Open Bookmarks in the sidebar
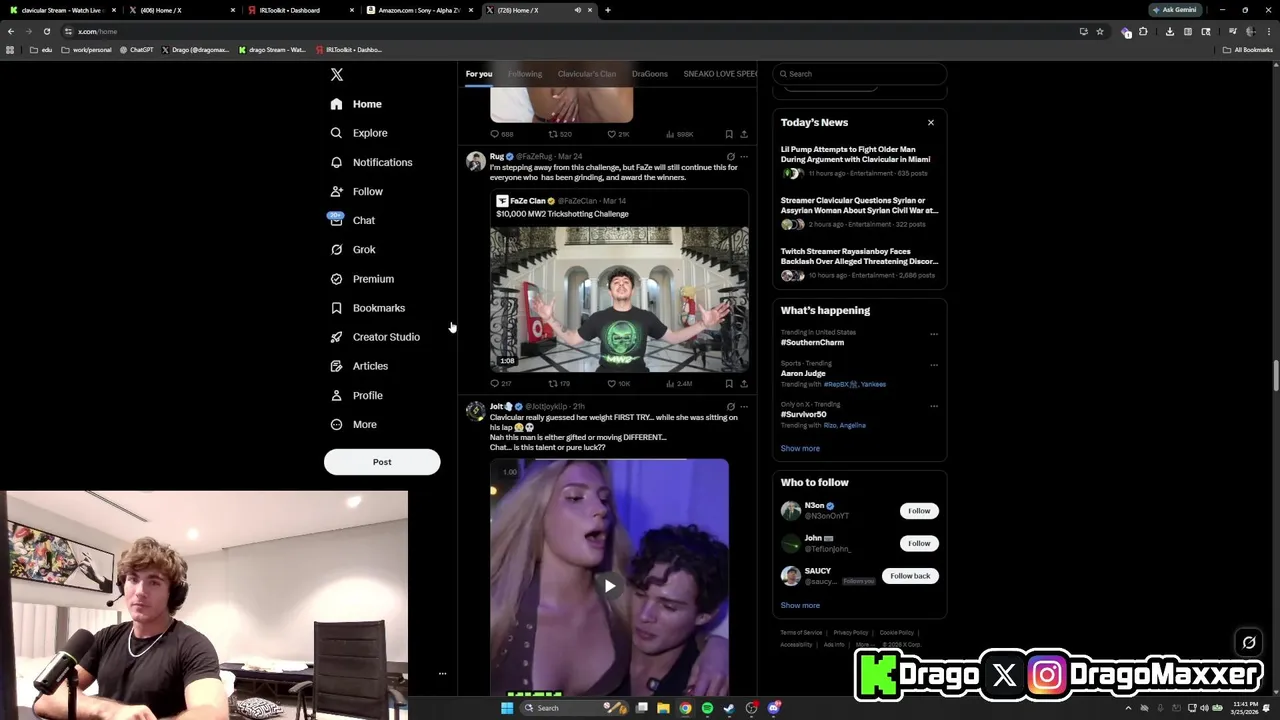This screenshot has width=1280, height=720. point(368,308)
